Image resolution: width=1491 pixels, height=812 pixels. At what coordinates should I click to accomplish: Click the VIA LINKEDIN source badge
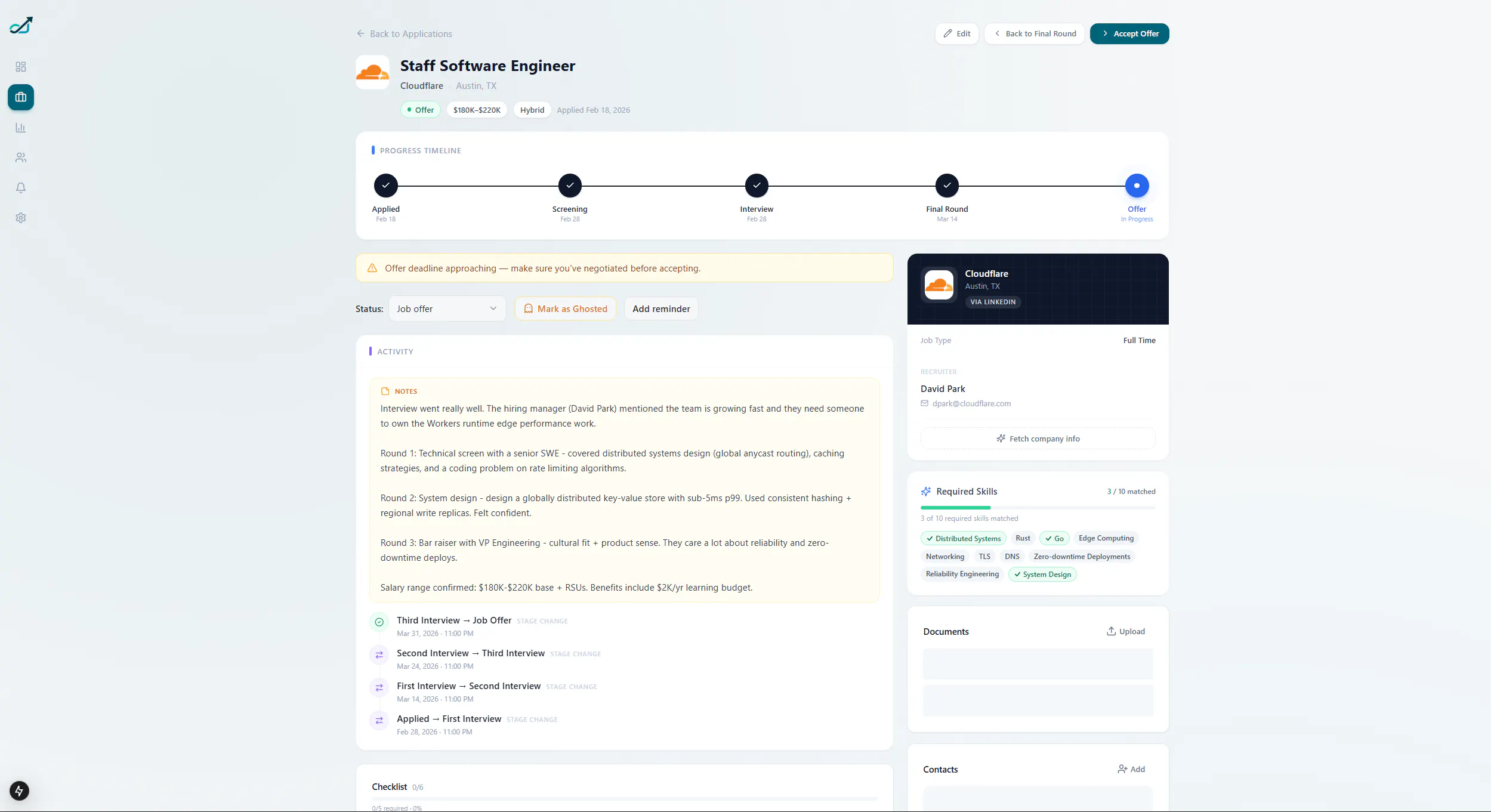(993, 302)
